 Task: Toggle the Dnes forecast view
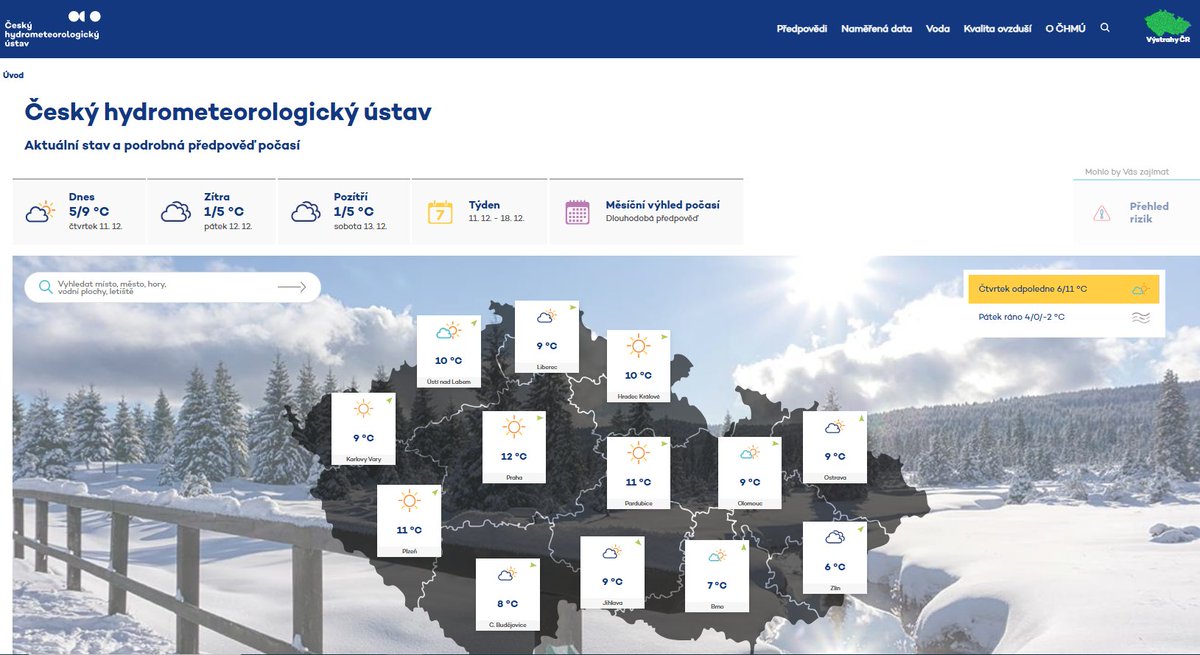point(80,210)
